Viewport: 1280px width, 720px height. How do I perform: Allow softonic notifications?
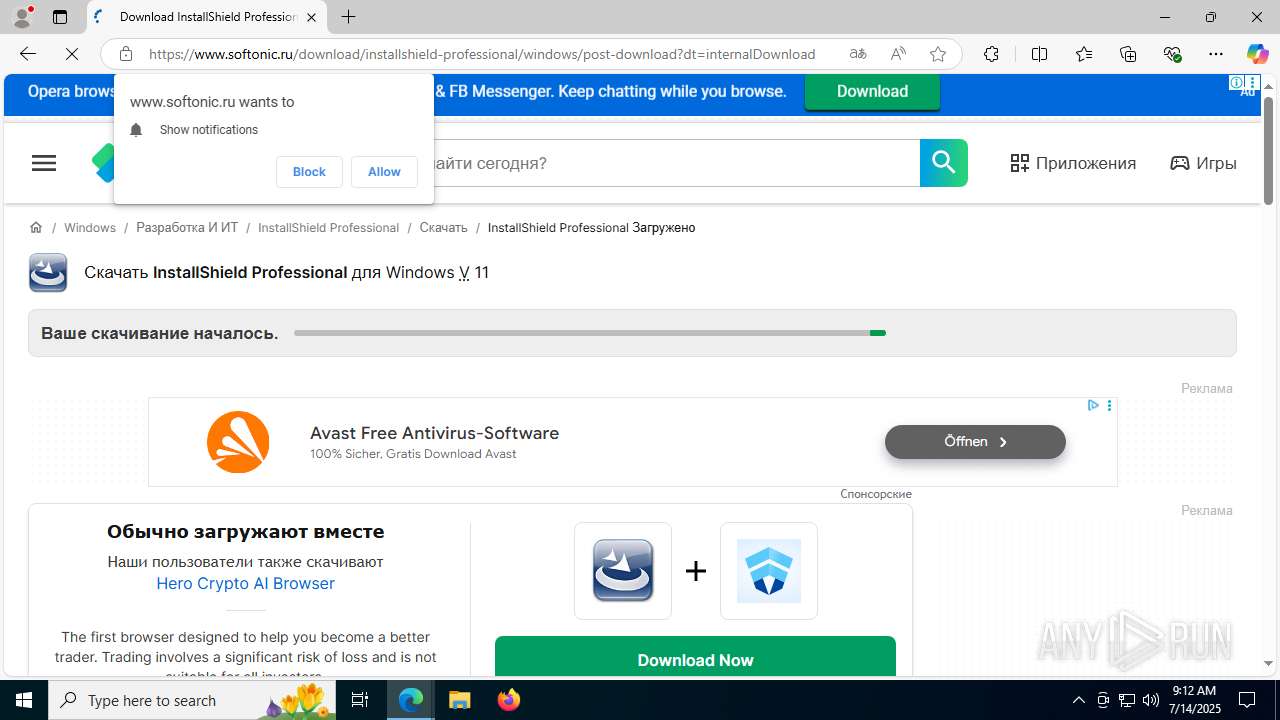(x=384, y=172)
